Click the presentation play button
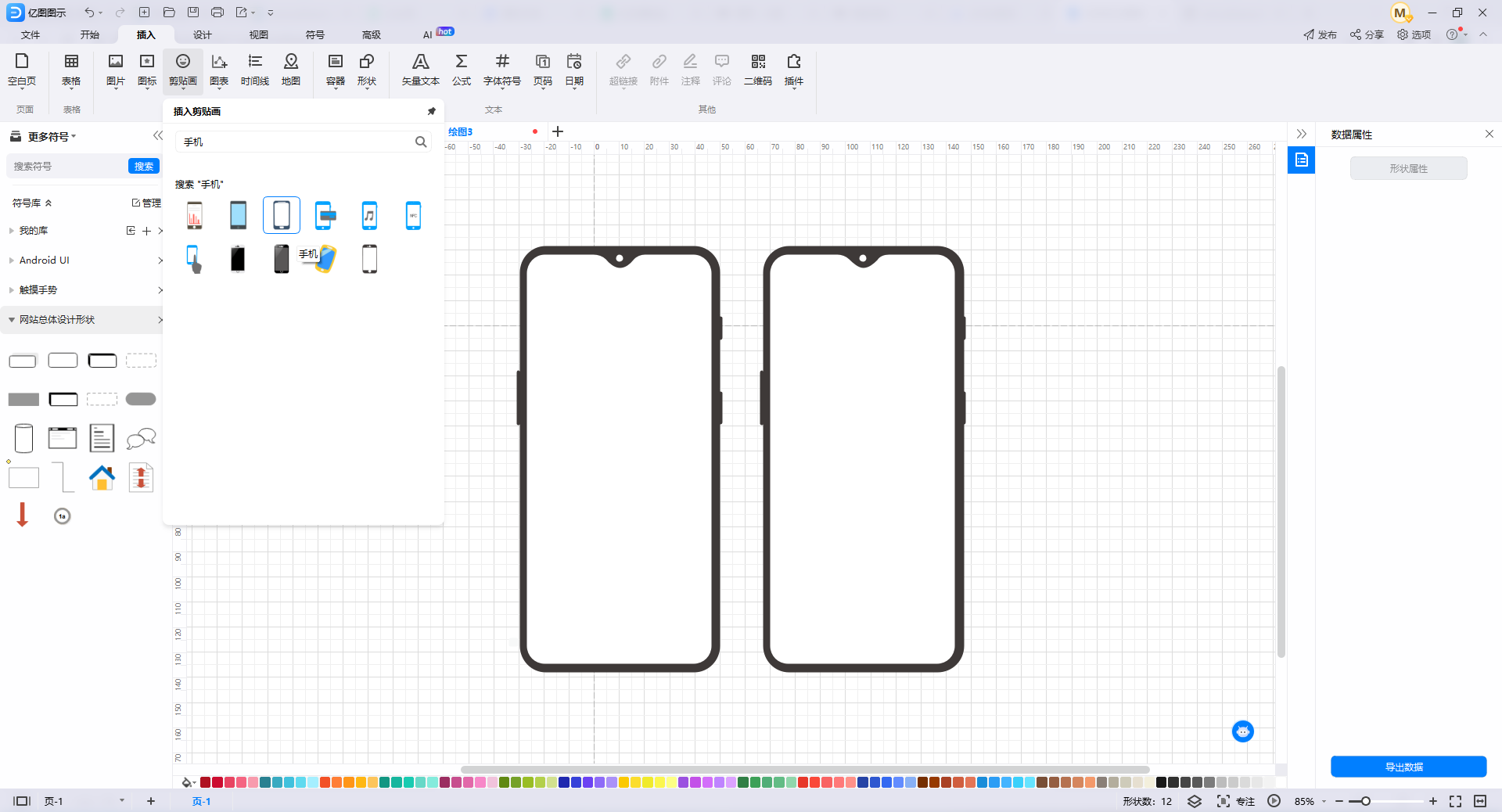Image resolution: width=1502 pixels, height=812 pixels. [x=1274, y=801]
